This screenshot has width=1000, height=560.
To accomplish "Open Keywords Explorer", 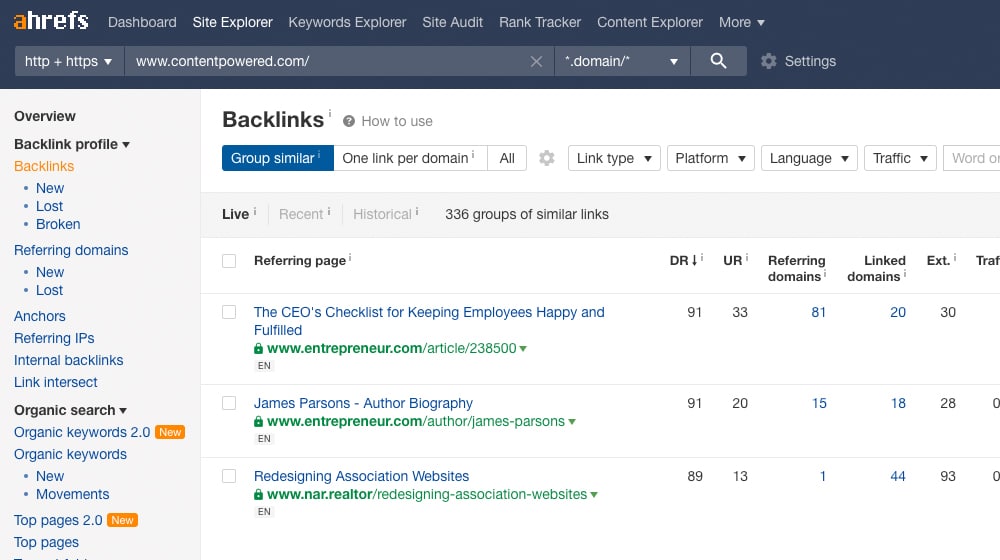I will tap(347, 22).
